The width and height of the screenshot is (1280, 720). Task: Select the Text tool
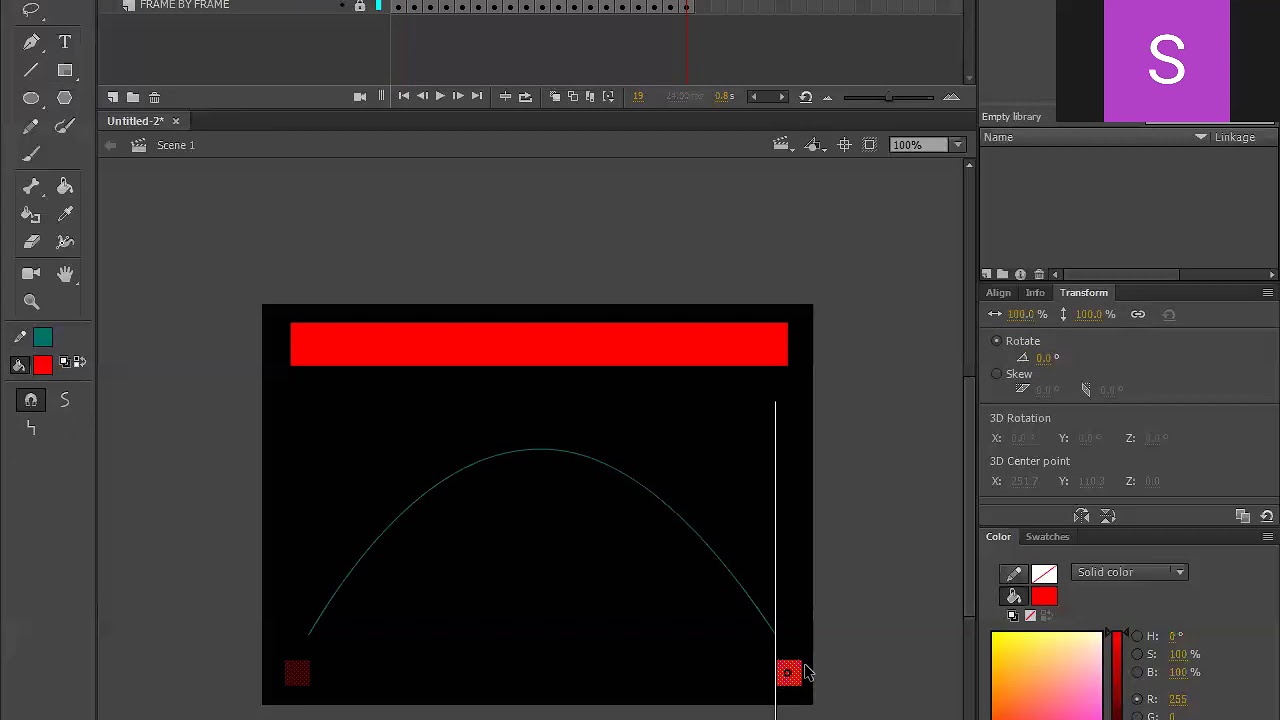click(x=65, y=42)
